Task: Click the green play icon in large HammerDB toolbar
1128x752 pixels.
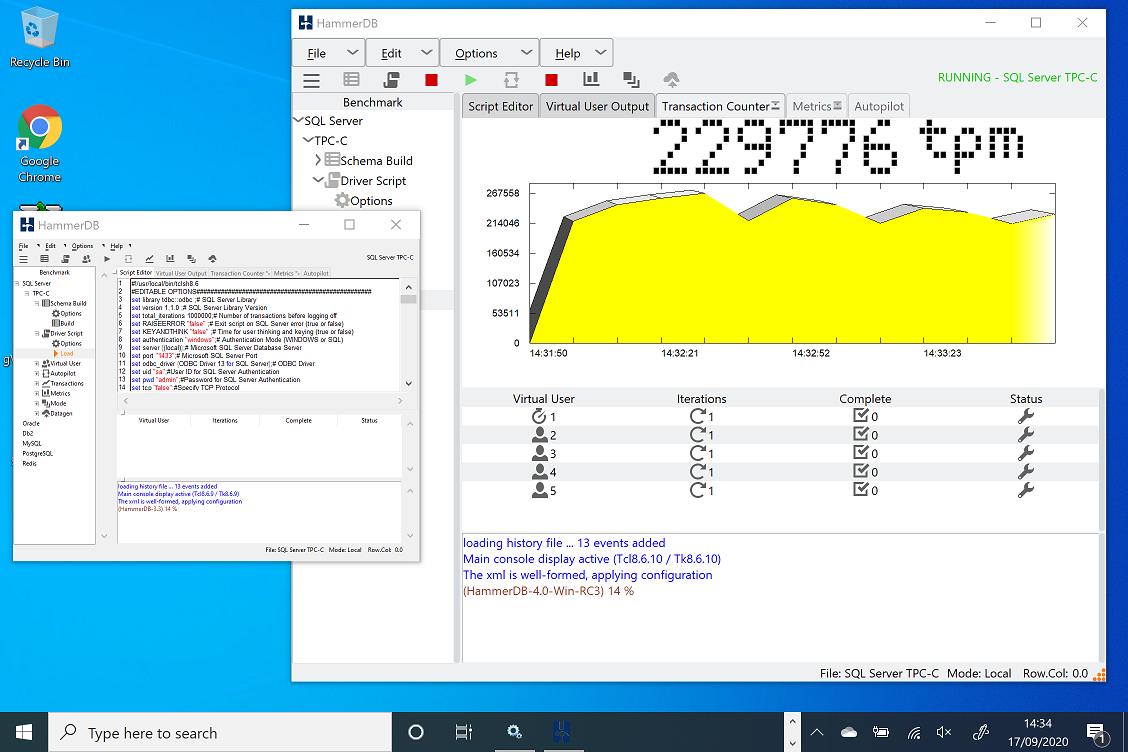Action: pos(471,79)
